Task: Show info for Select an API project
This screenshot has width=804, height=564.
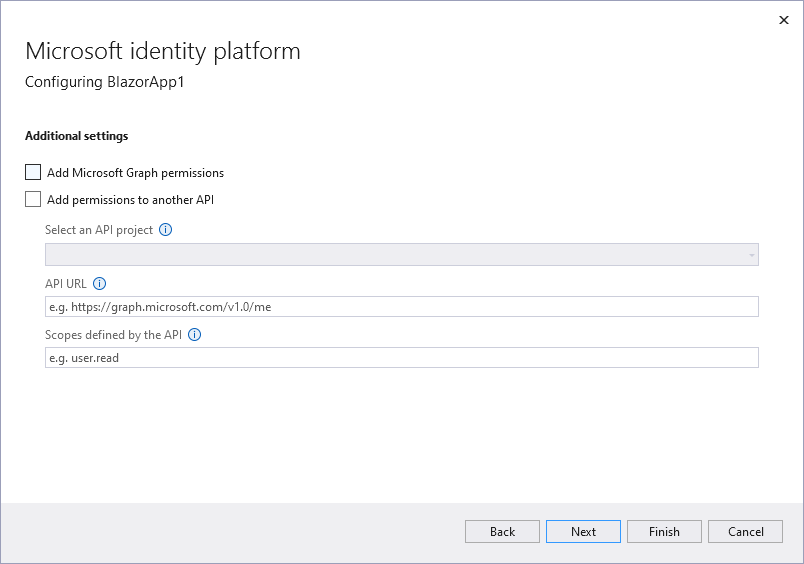Action: click(x=165, y=230)
